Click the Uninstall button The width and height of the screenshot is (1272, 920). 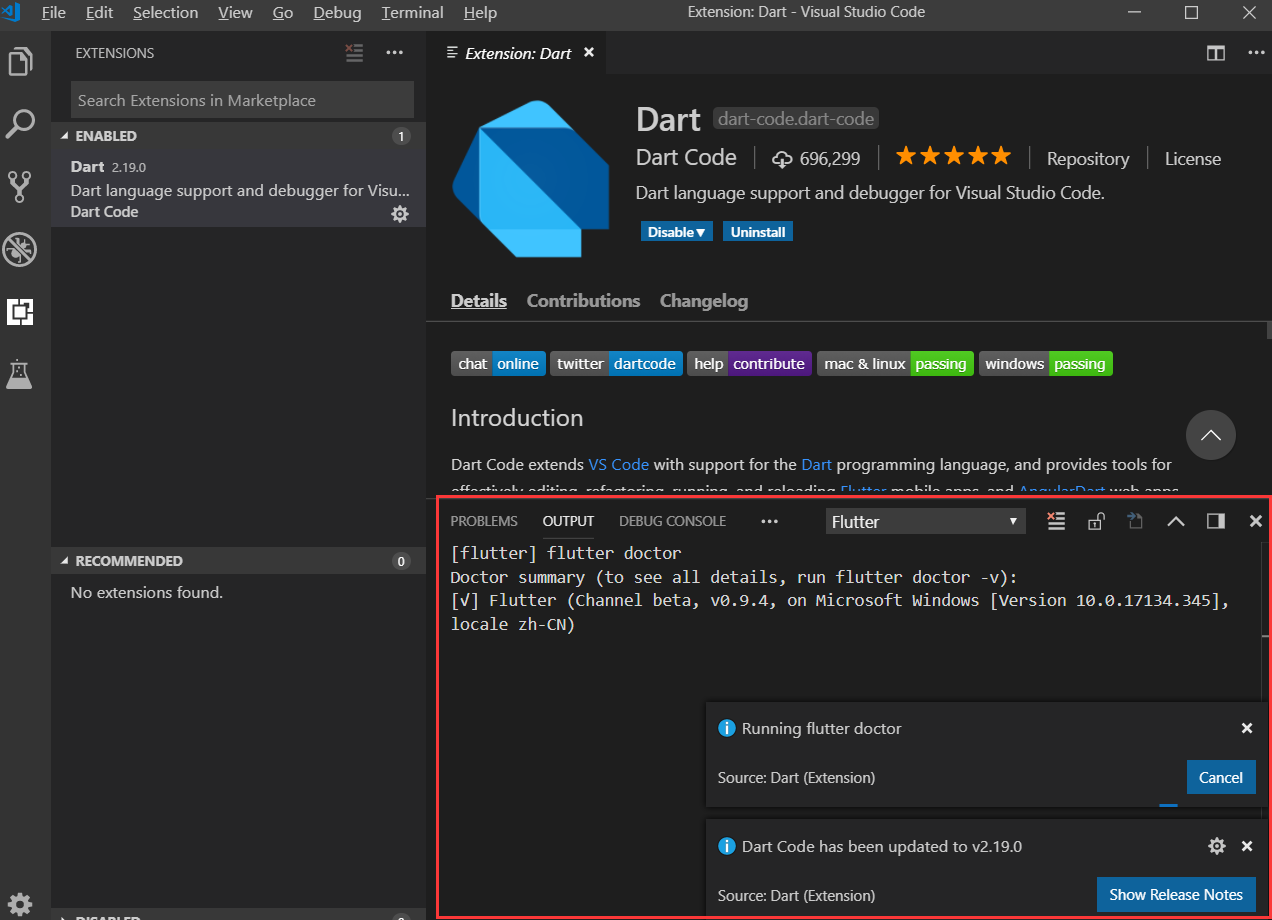tap(758, 232)
